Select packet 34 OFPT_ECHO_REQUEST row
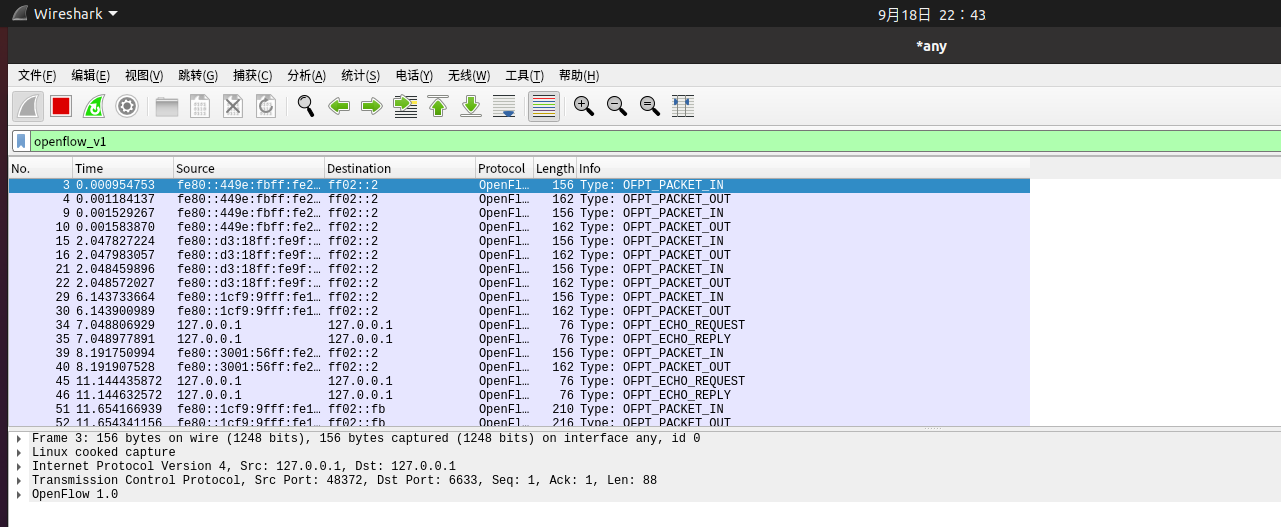Screen dimensions: 1281x527 (x=519, y=325)
